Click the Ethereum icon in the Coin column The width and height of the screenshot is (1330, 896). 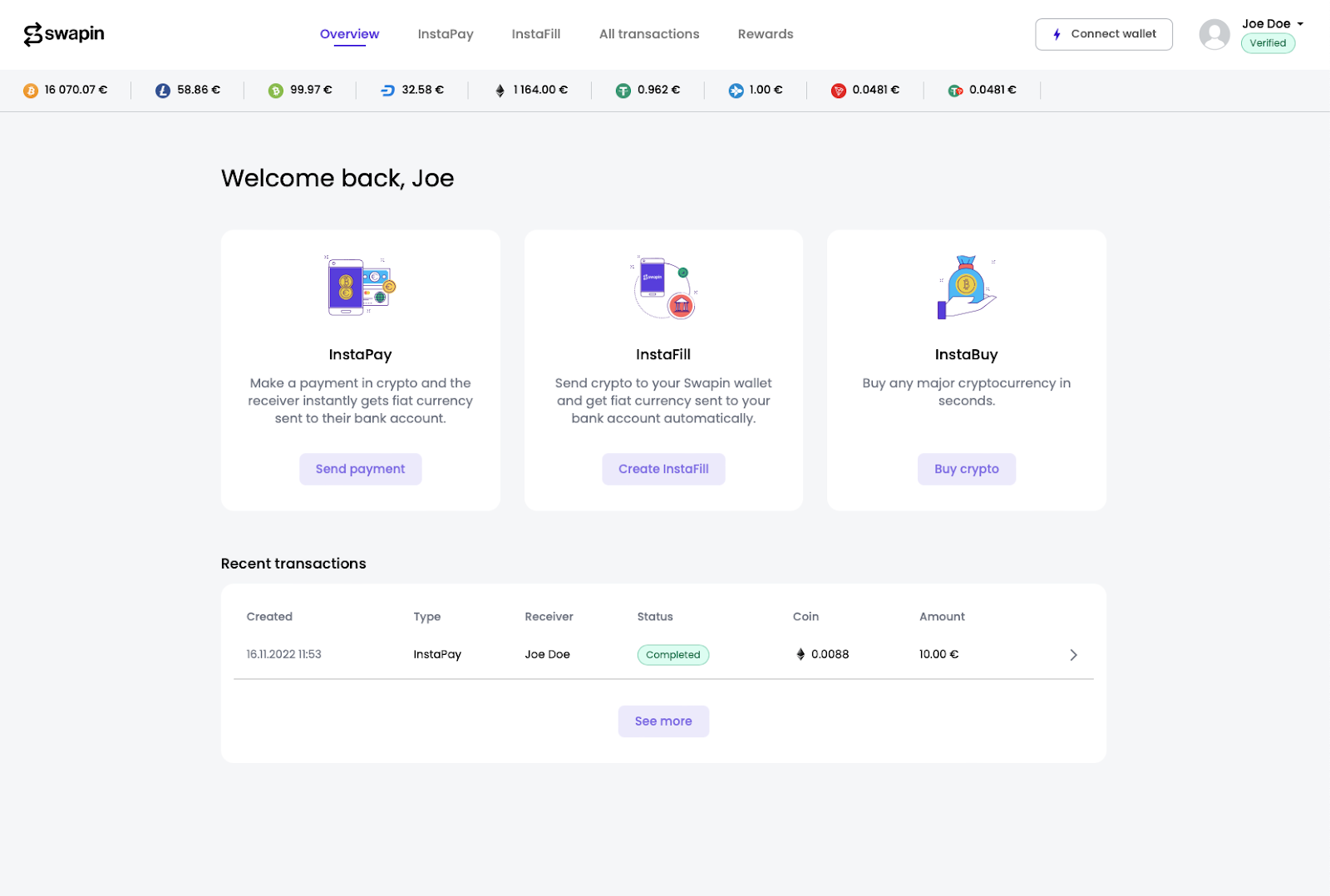[800, 654]
